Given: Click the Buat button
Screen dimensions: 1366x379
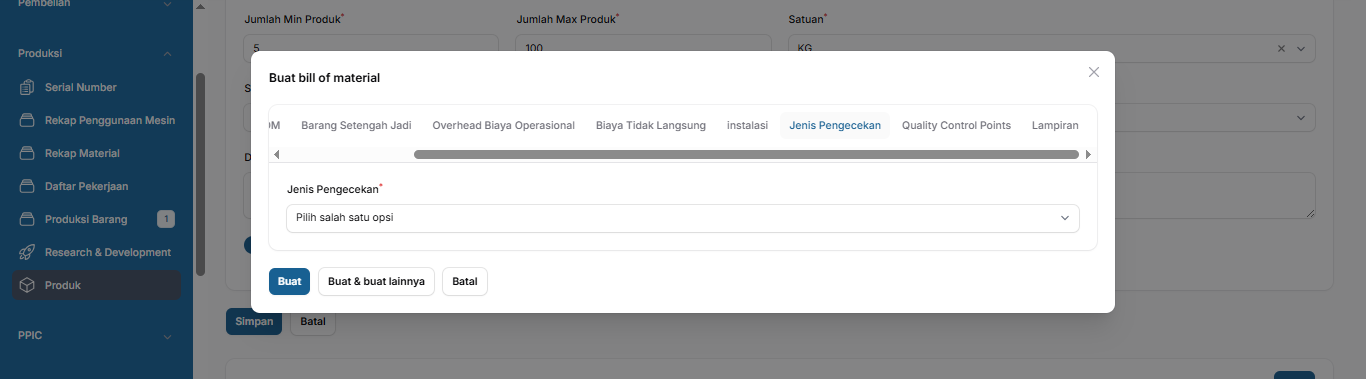Looking at the screenshot, I should coord(290,282).
